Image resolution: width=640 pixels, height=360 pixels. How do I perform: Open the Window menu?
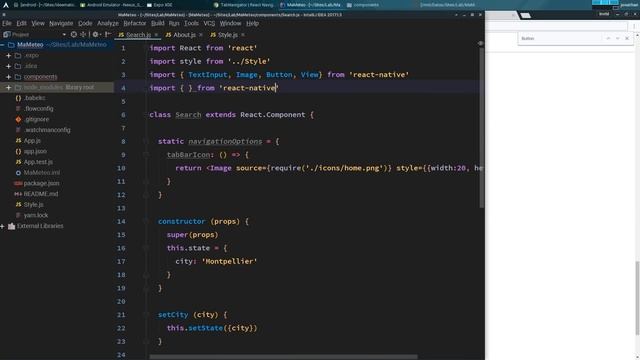[231, 23]
